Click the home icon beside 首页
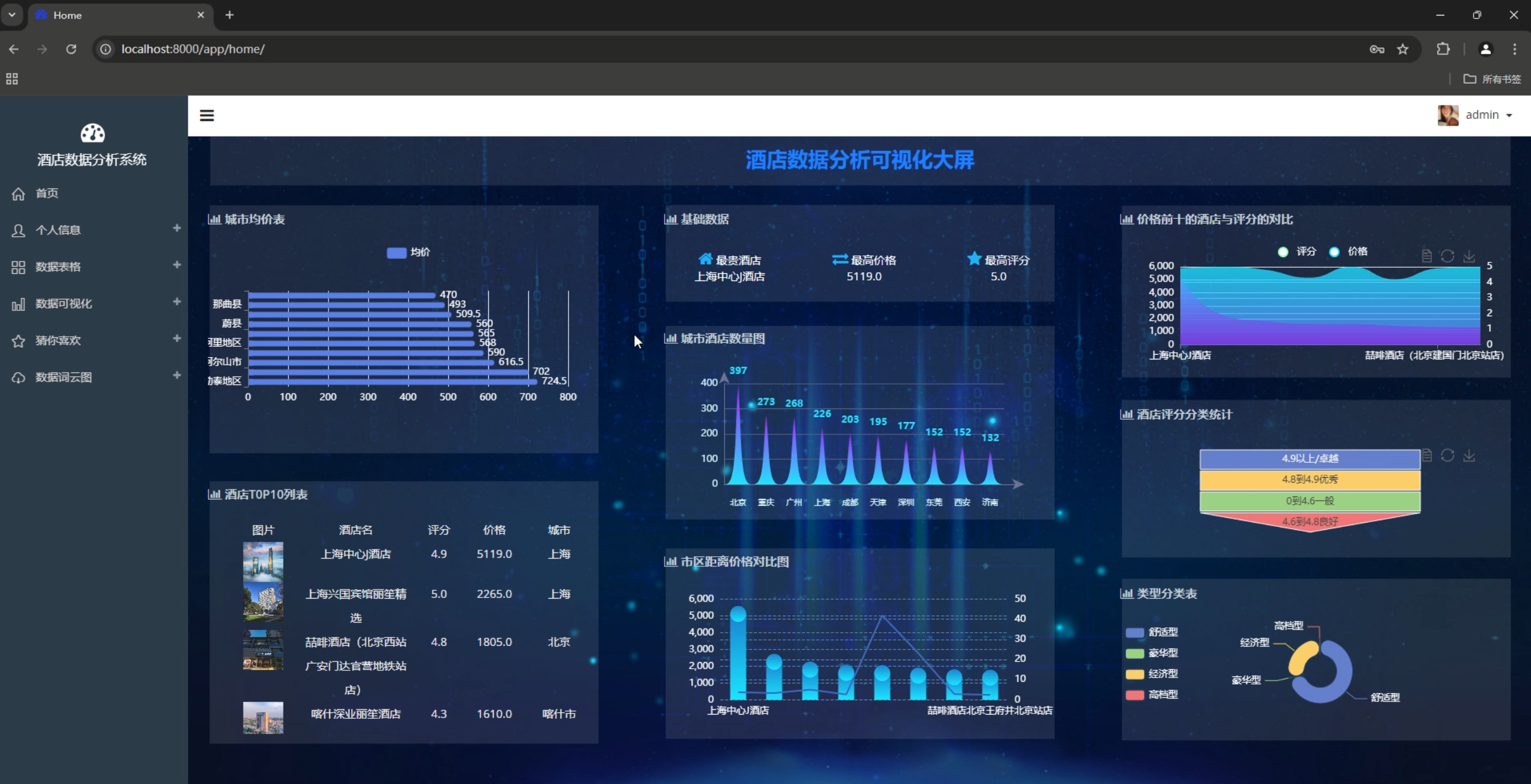Screen dimensions: 1531x784 (x=19, y=194)
